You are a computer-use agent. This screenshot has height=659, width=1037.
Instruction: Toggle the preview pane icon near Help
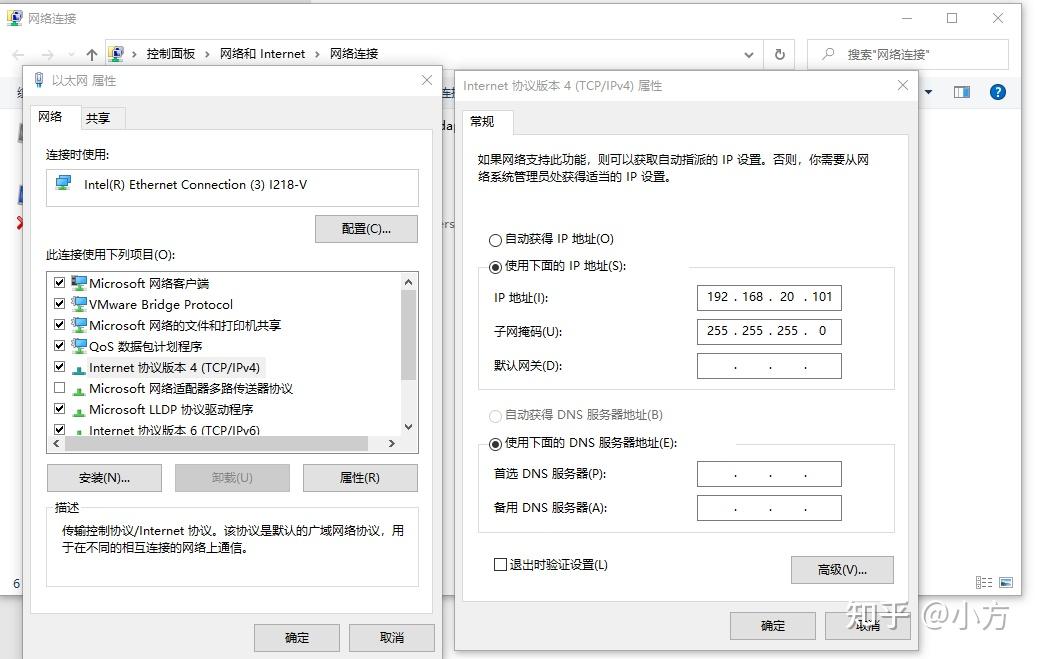pyautogui.click(x=961, y=92)
